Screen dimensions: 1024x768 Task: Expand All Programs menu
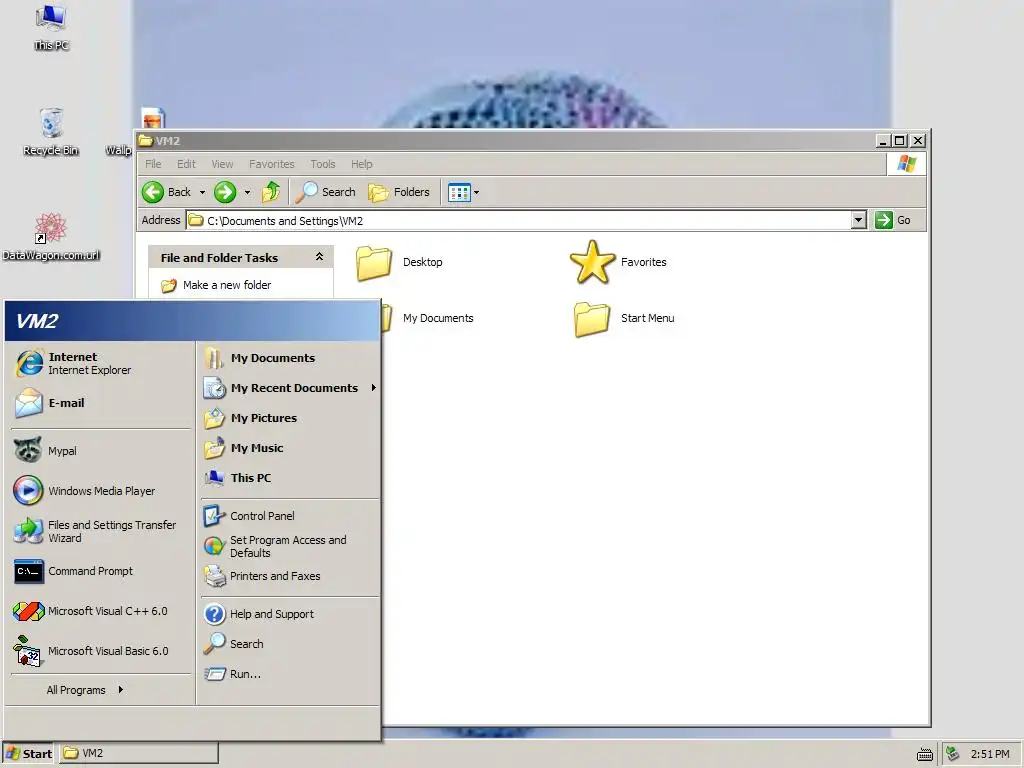(x=84, y=690)
